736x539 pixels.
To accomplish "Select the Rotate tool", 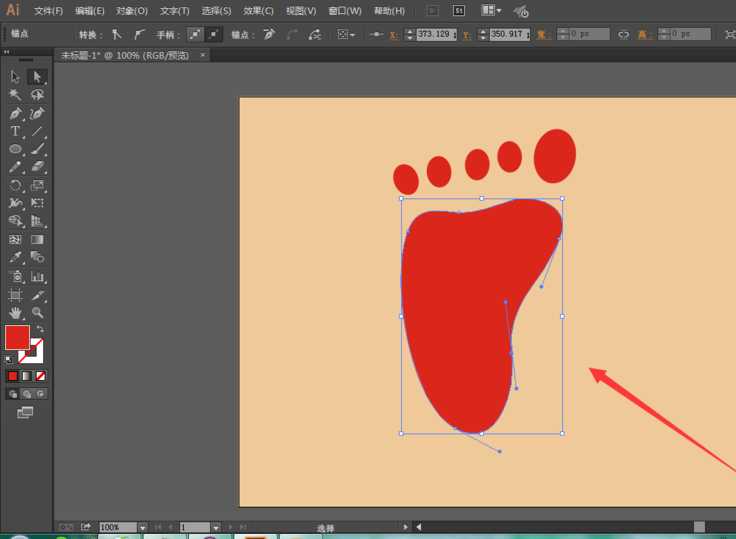I will (x=15, y=186).
